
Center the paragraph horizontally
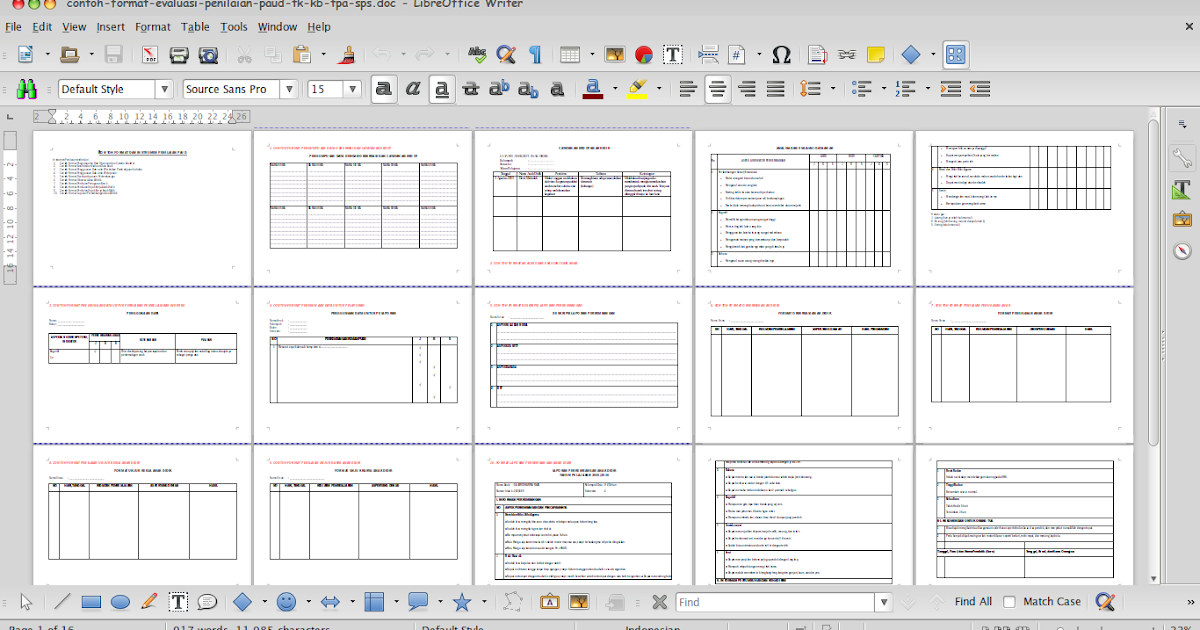coord(717,89)
